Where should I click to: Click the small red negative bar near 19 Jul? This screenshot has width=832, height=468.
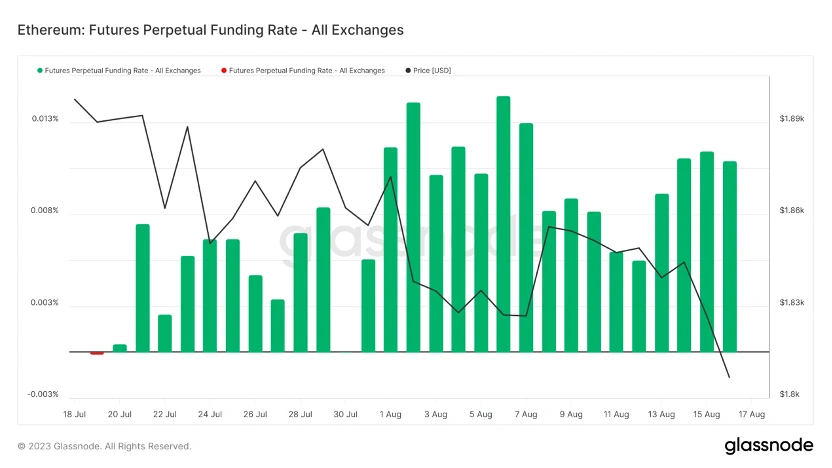click(x=97, y=353)
